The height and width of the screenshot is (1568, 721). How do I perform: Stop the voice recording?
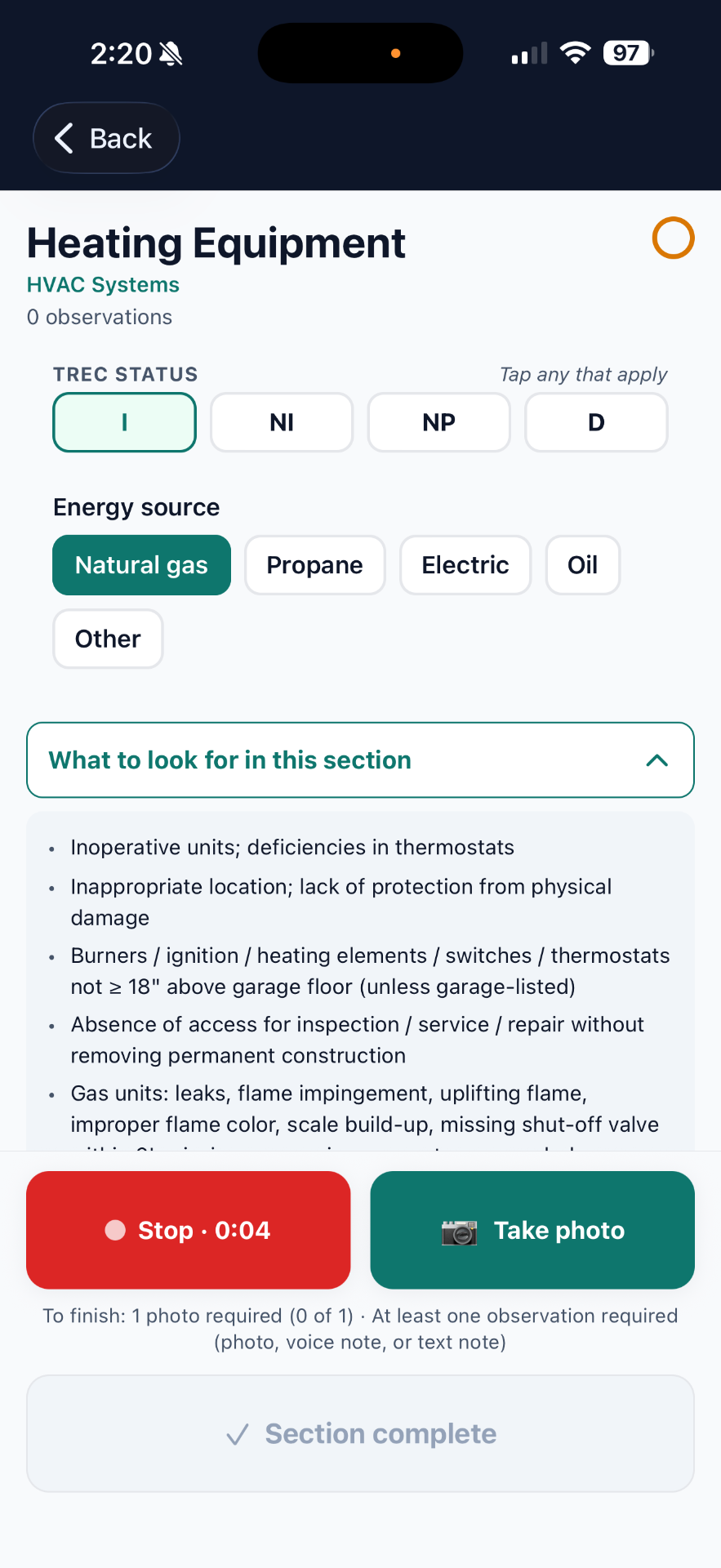pyautogui.click(x=189, y=1230)
